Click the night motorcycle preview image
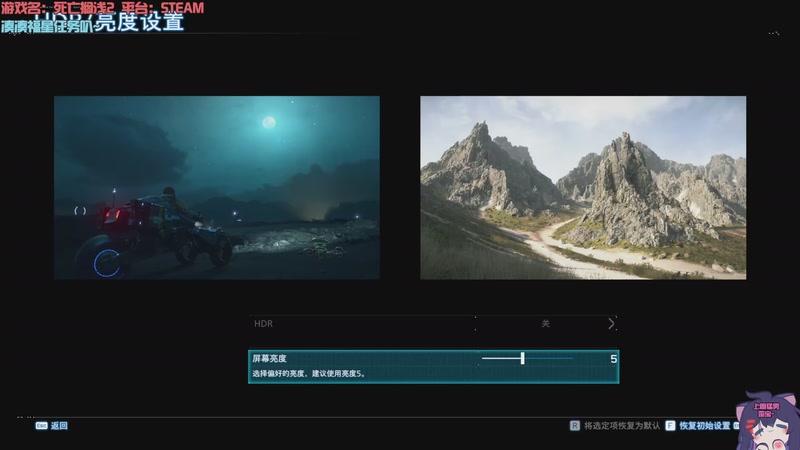The image size is (800, 450). click(217, 188)
